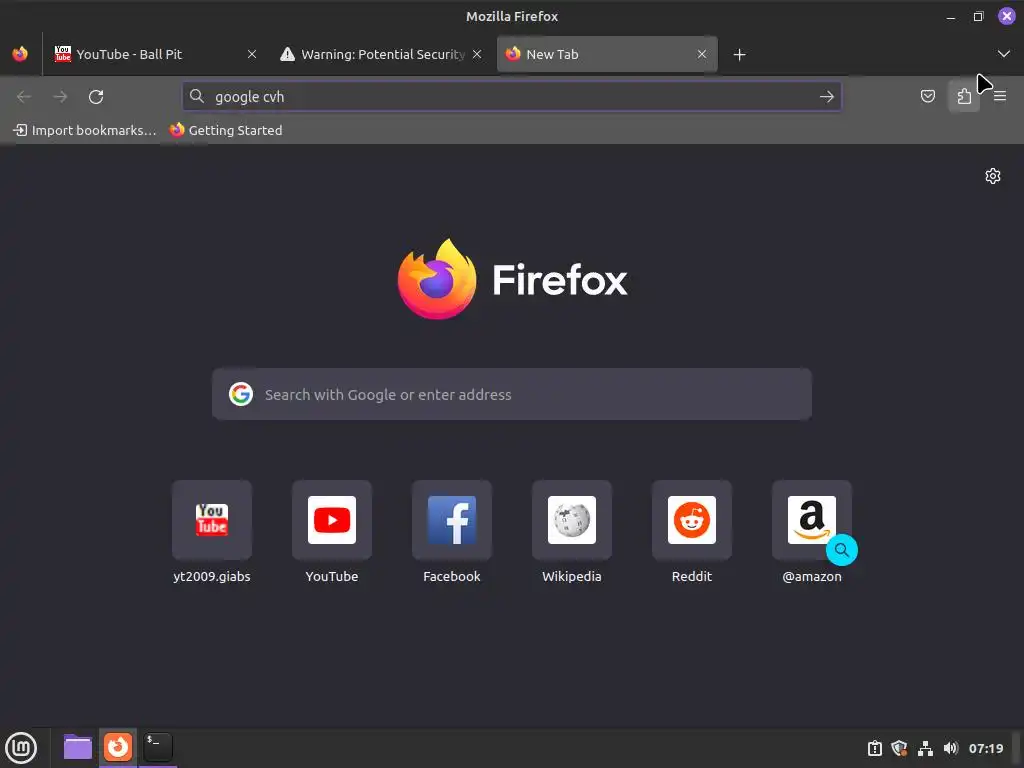The width and height of the screenshot is (1024, 768).
Task: Open the Linux Mint start menu
Action: (x=21, y=748)
